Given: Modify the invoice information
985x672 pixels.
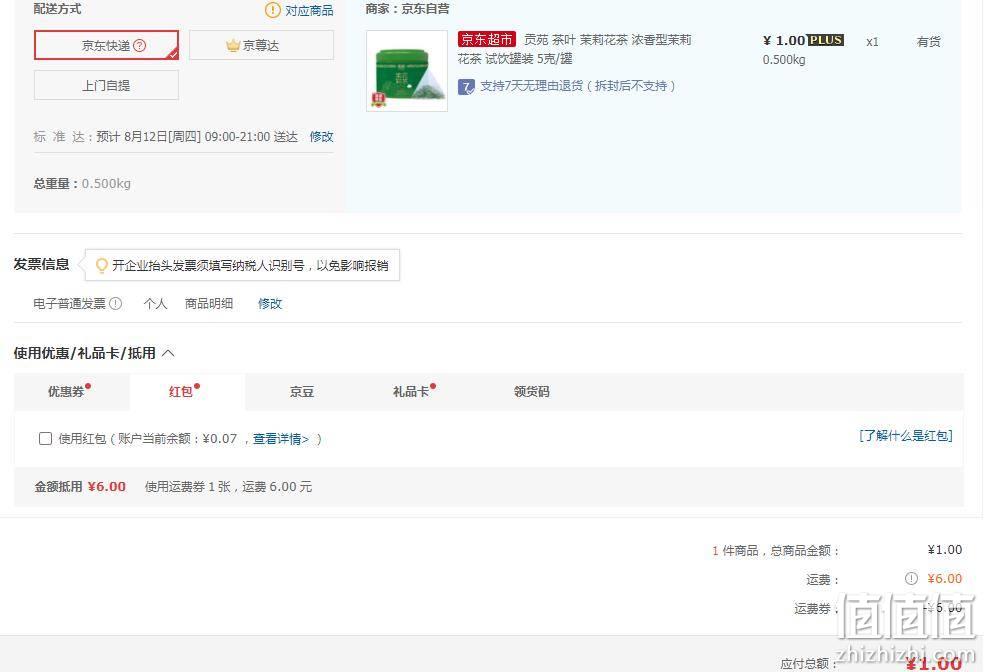Looking at the screenshot, I should (x=269, y=303).
